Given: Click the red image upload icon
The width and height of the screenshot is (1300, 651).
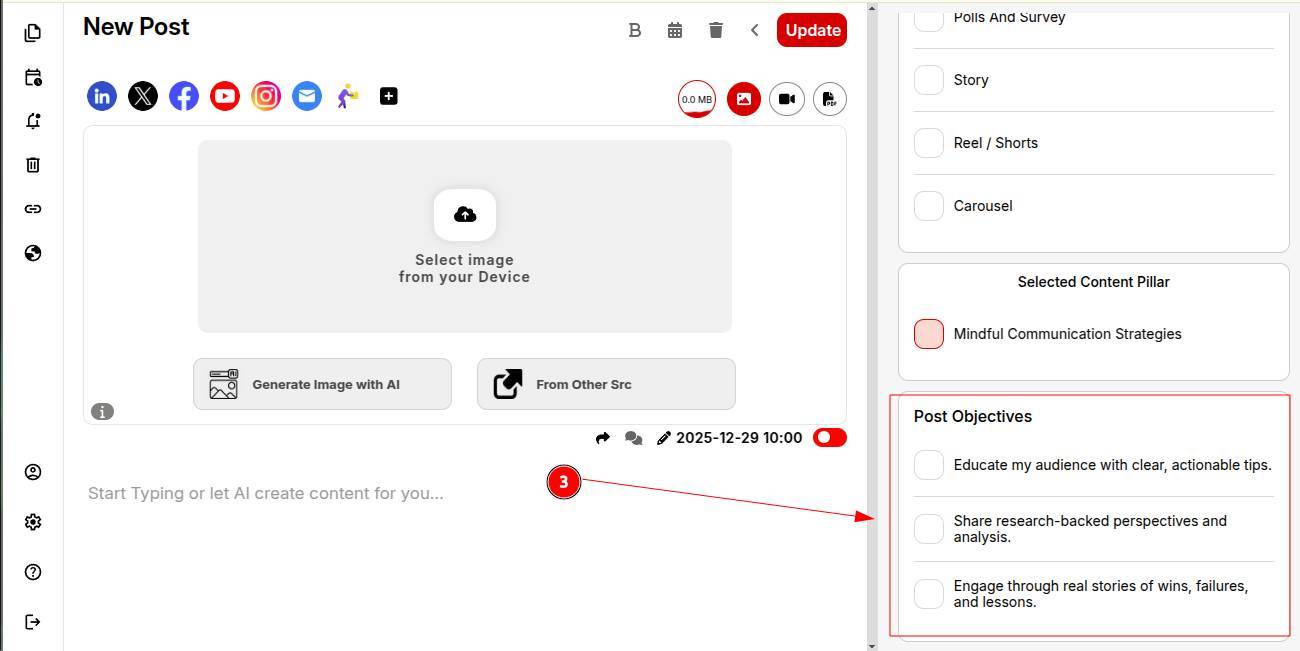Looking at the screenshot, I should [x=744, y=99].
